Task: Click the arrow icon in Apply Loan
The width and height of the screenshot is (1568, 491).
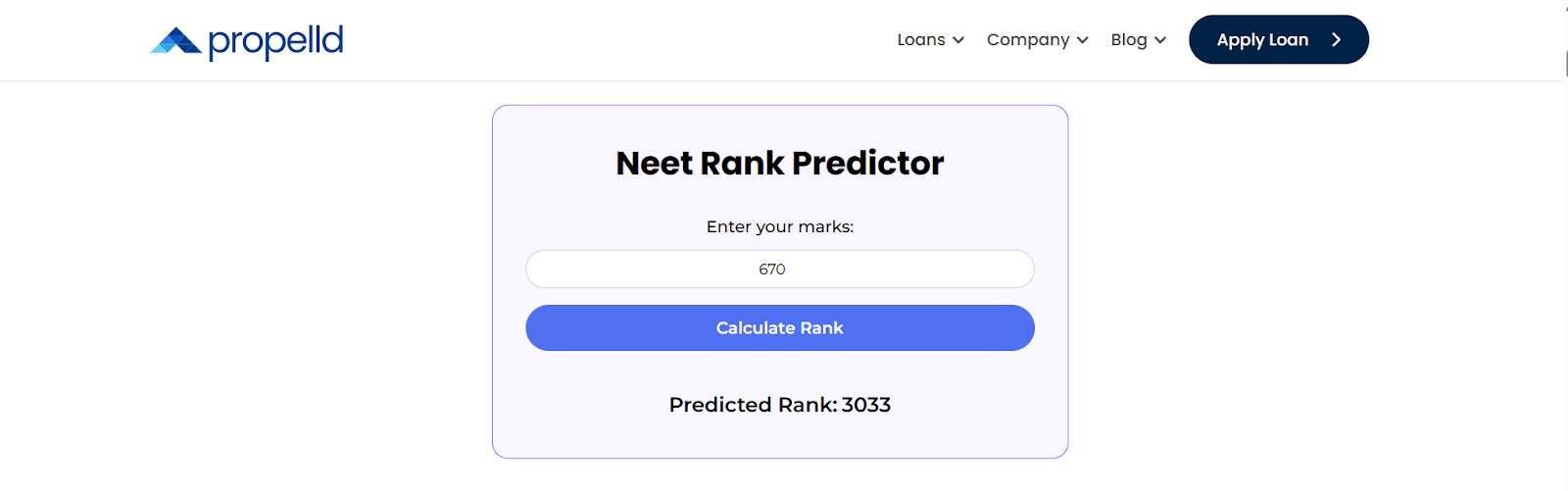Action: (1336, 40)
